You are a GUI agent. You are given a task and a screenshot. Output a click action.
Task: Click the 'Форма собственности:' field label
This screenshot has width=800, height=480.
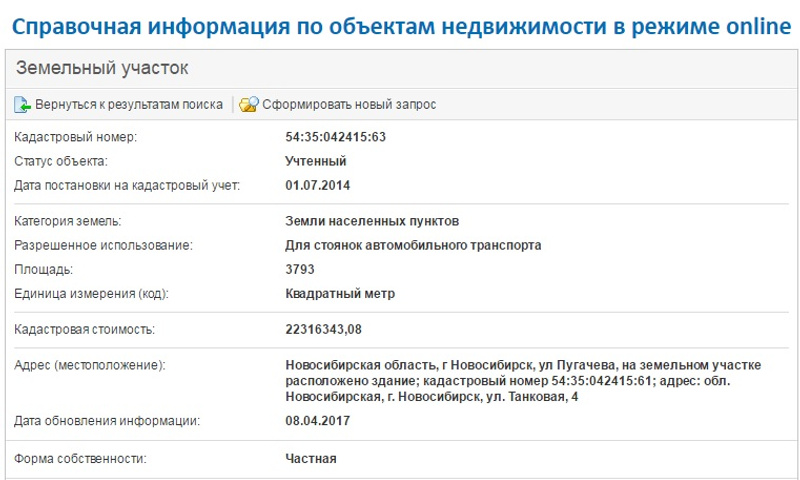[80, 459]
